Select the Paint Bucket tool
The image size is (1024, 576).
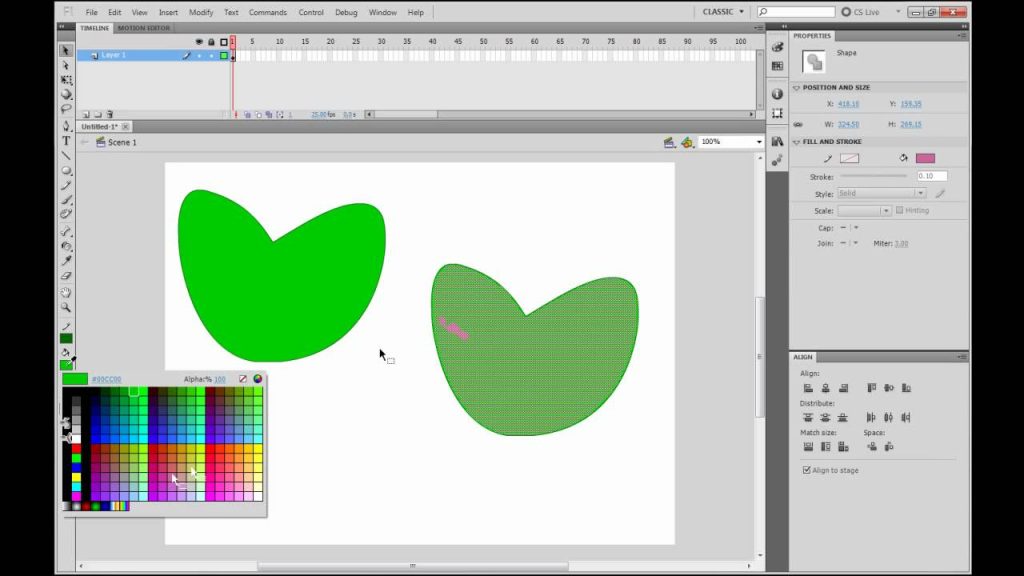66,246
